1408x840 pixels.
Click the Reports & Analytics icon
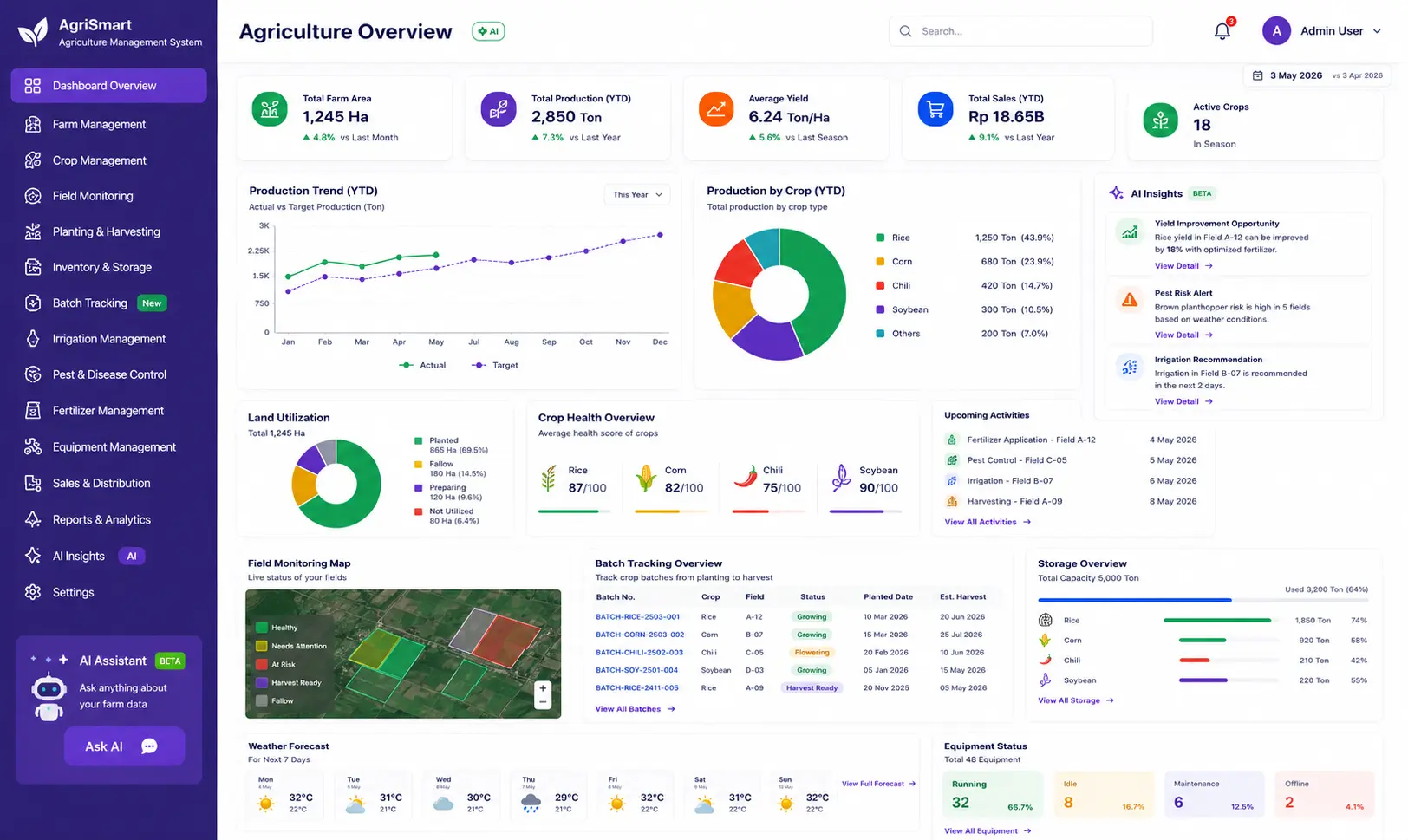pos(33,519)
